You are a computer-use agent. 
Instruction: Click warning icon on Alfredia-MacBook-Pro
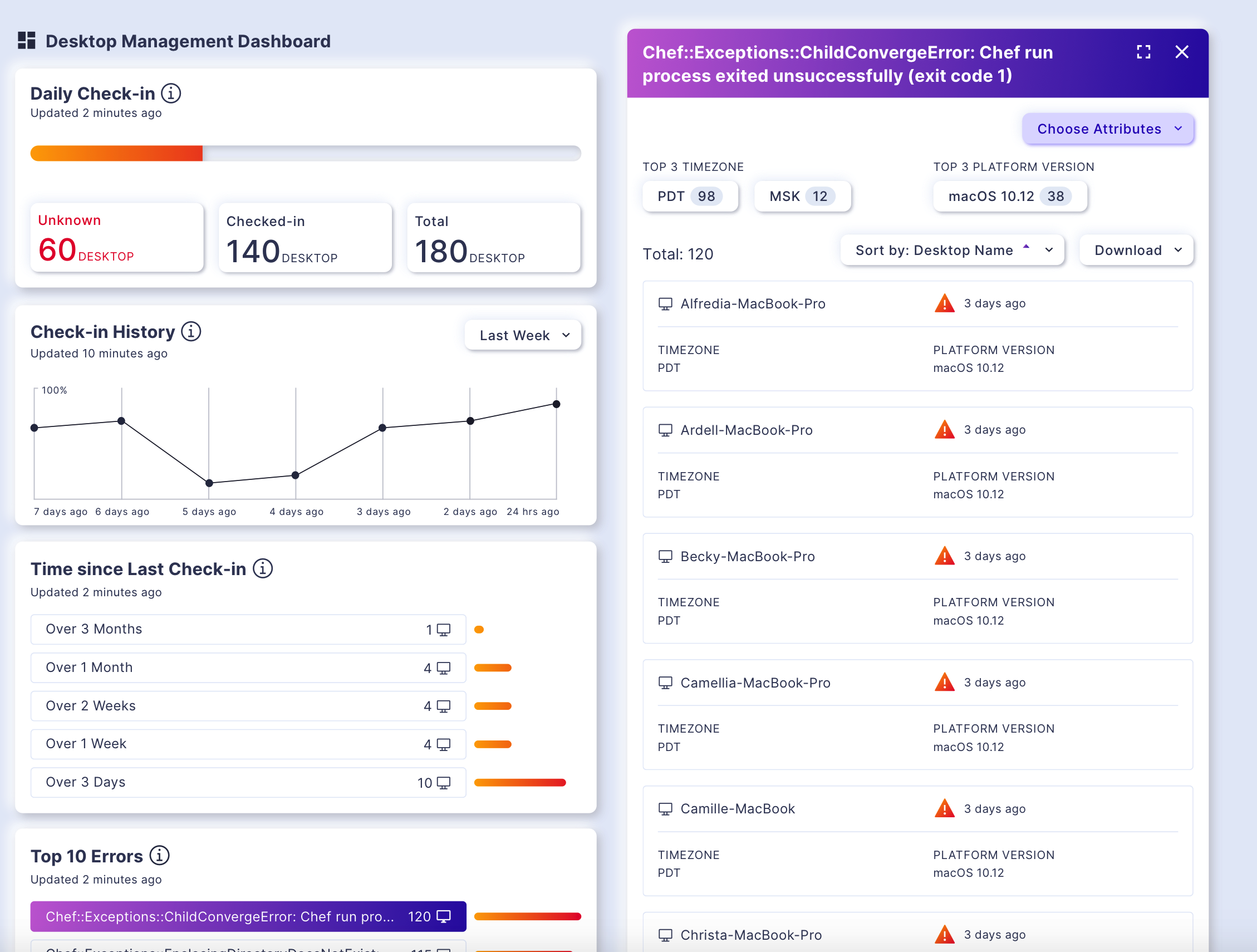[945, 303]
